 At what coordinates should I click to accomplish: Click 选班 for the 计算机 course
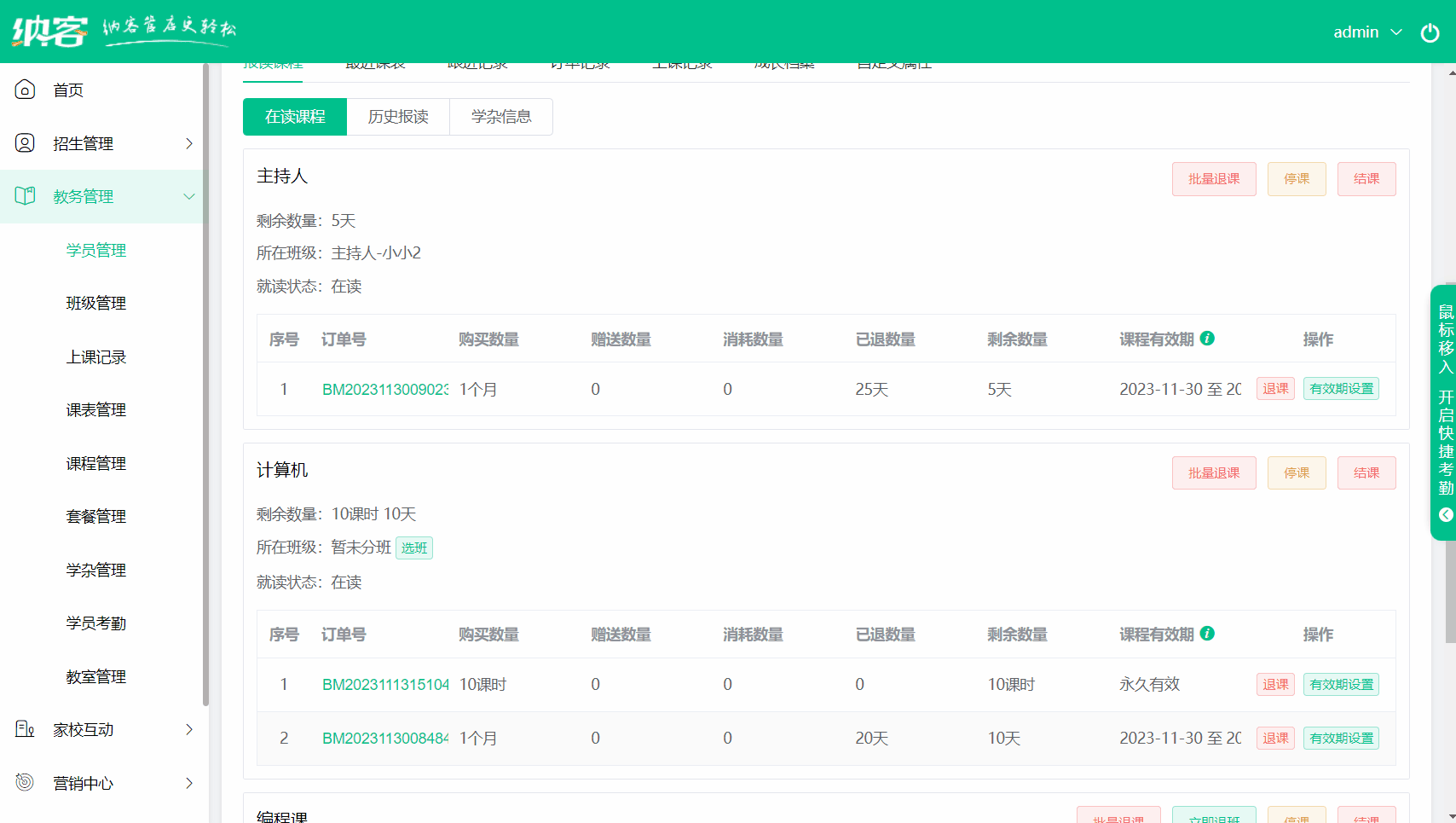[x=414, y=548]
